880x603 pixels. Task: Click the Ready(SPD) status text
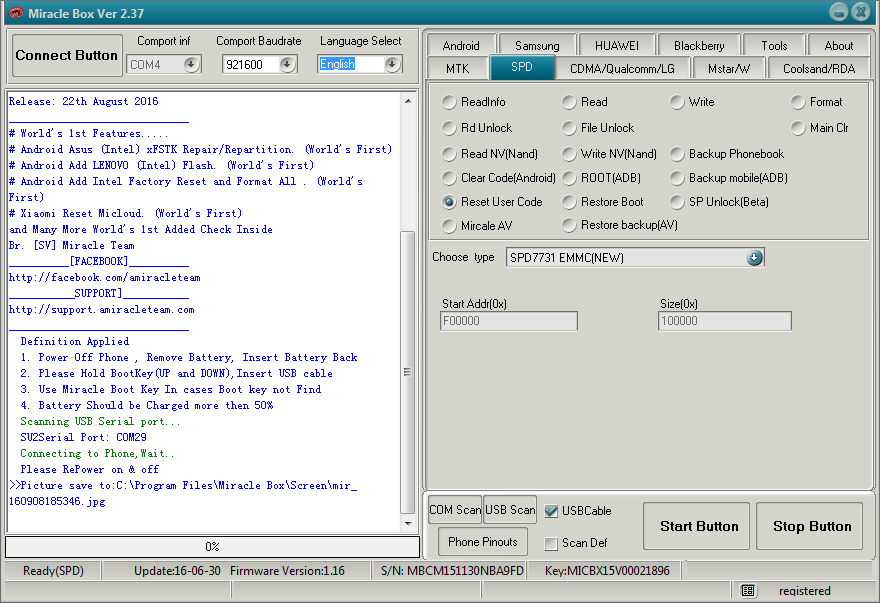coord(53,571)
